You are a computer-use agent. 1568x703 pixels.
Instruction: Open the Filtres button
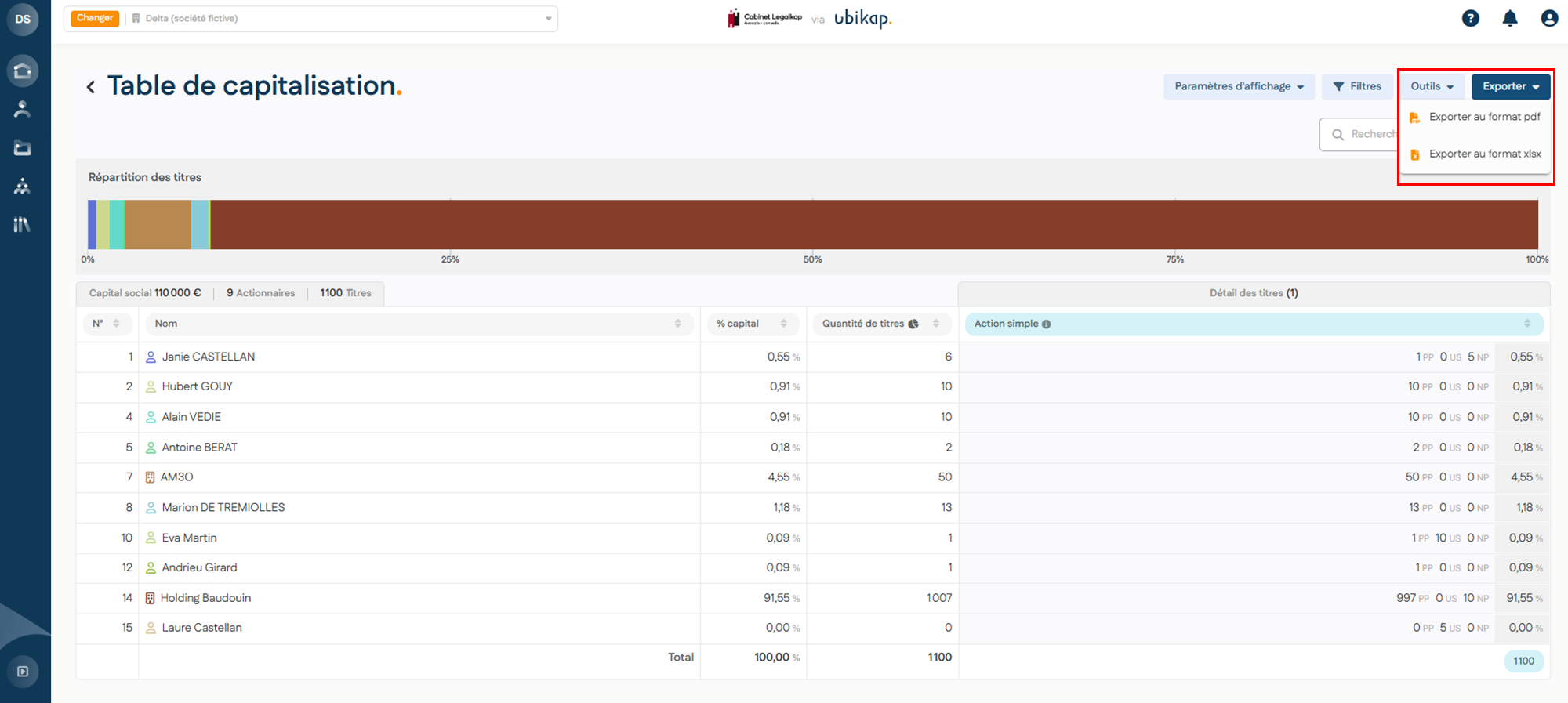[1357, 86]
